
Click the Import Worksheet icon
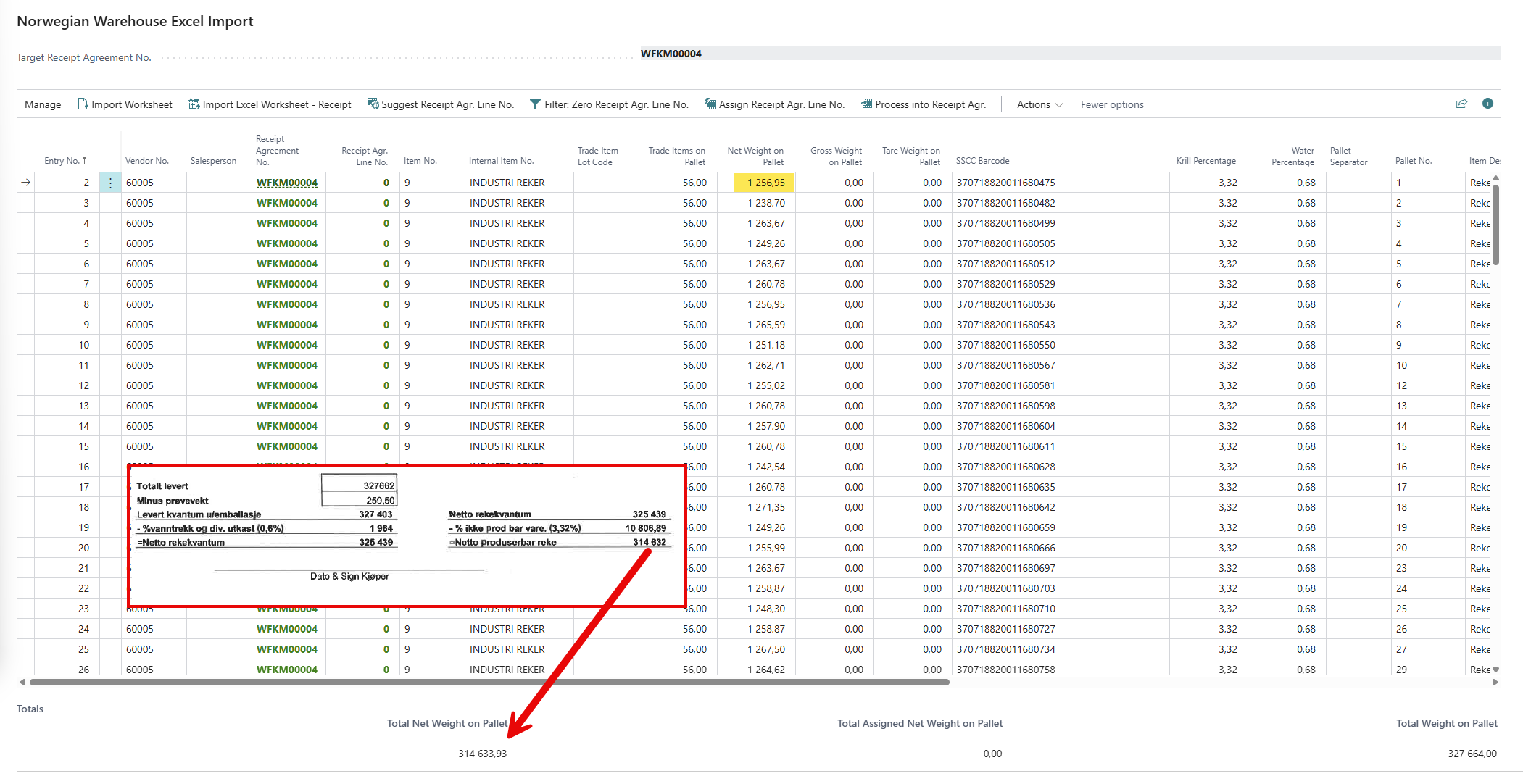(x=83, y=104)
